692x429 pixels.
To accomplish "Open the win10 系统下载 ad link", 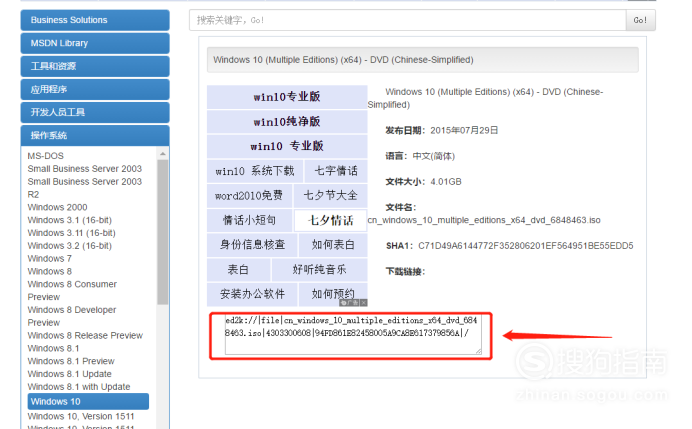I will click(255, 171).
